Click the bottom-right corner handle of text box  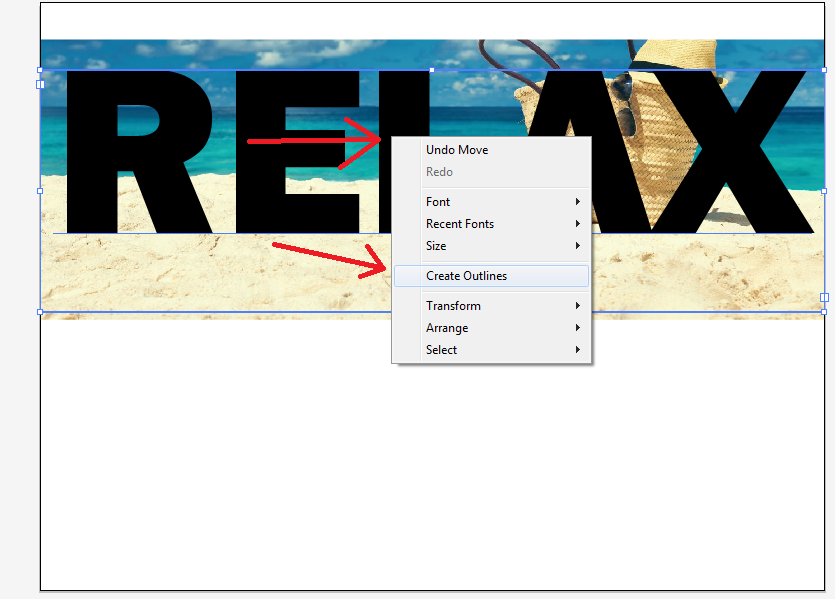[x=824, y=312]
